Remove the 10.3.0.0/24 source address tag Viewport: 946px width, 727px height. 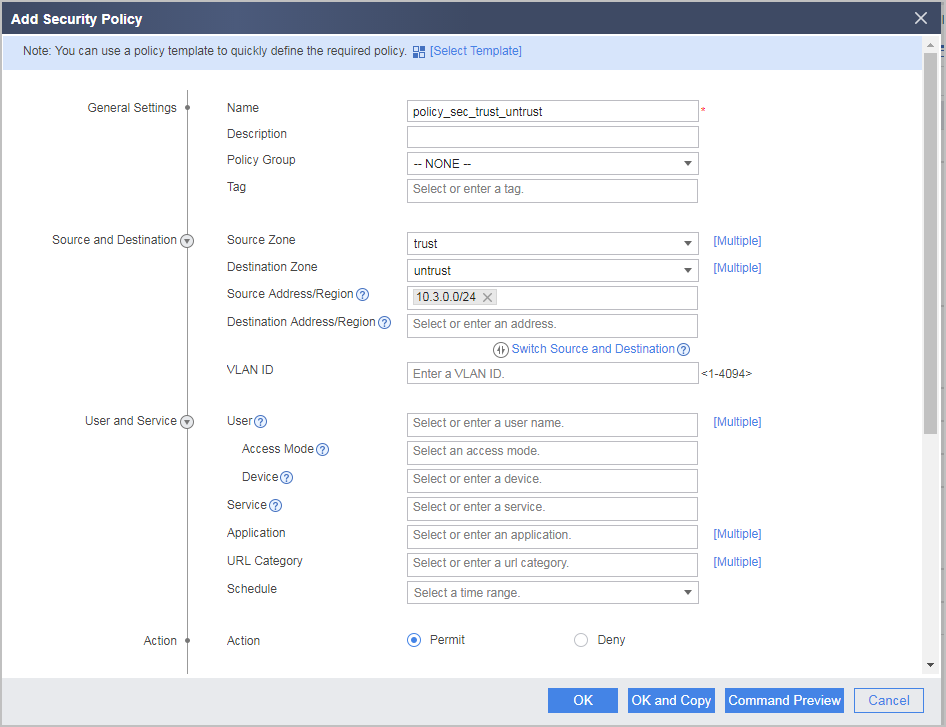487,297
